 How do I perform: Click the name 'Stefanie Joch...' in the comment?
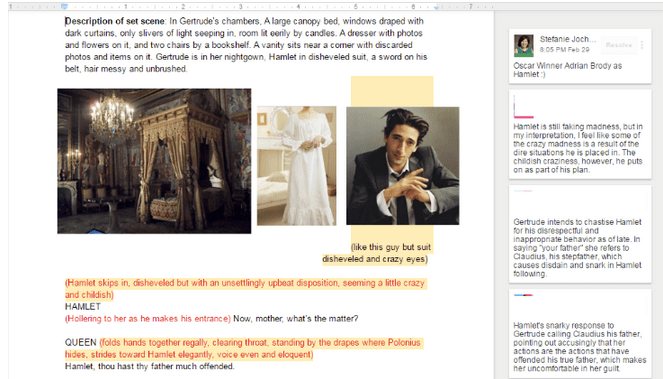tap(567, 39)
